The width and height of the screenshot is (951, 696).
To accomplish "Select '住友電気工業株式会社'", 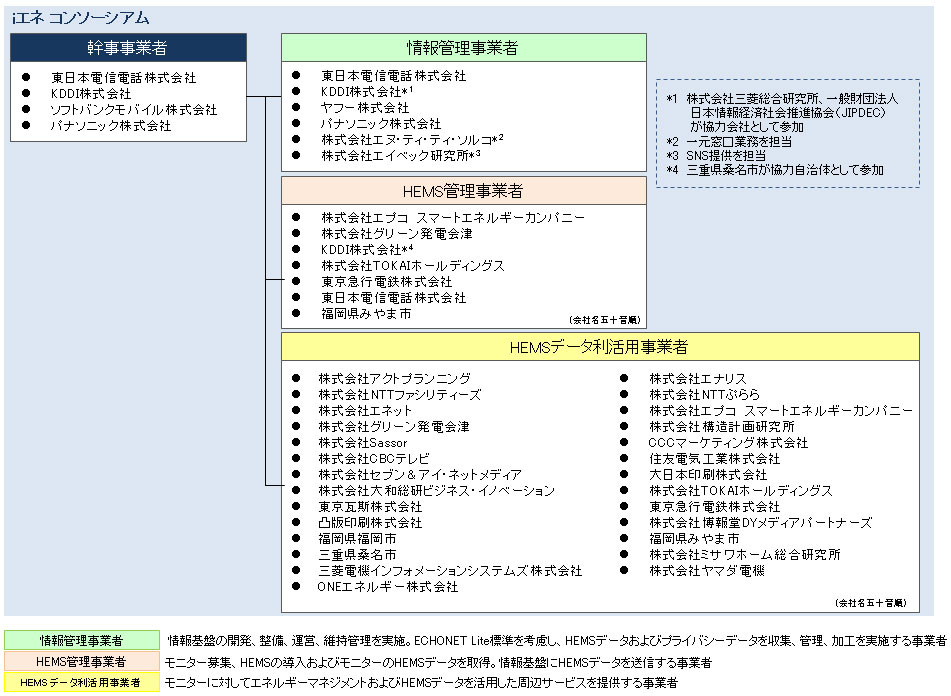I will click(x=714, y=458).
